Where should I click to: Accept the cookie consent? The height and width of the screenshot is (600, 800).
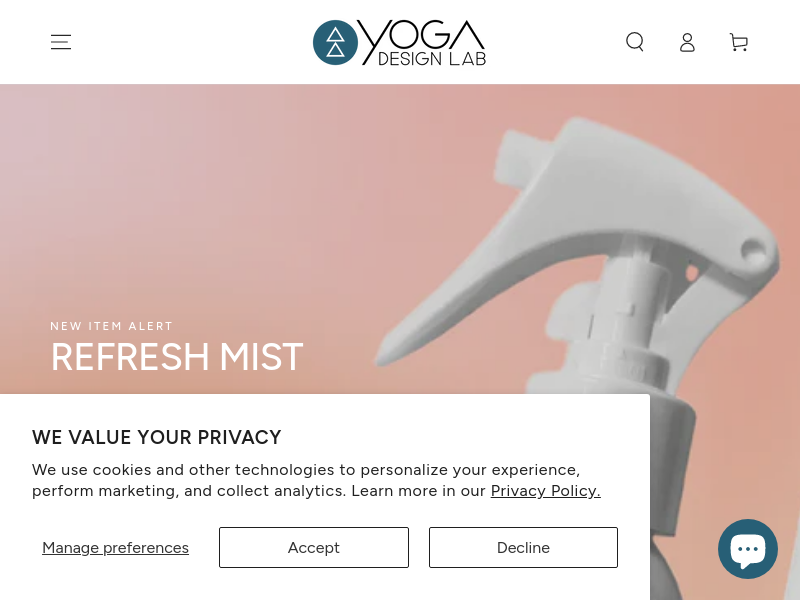[x=314, y=547]
